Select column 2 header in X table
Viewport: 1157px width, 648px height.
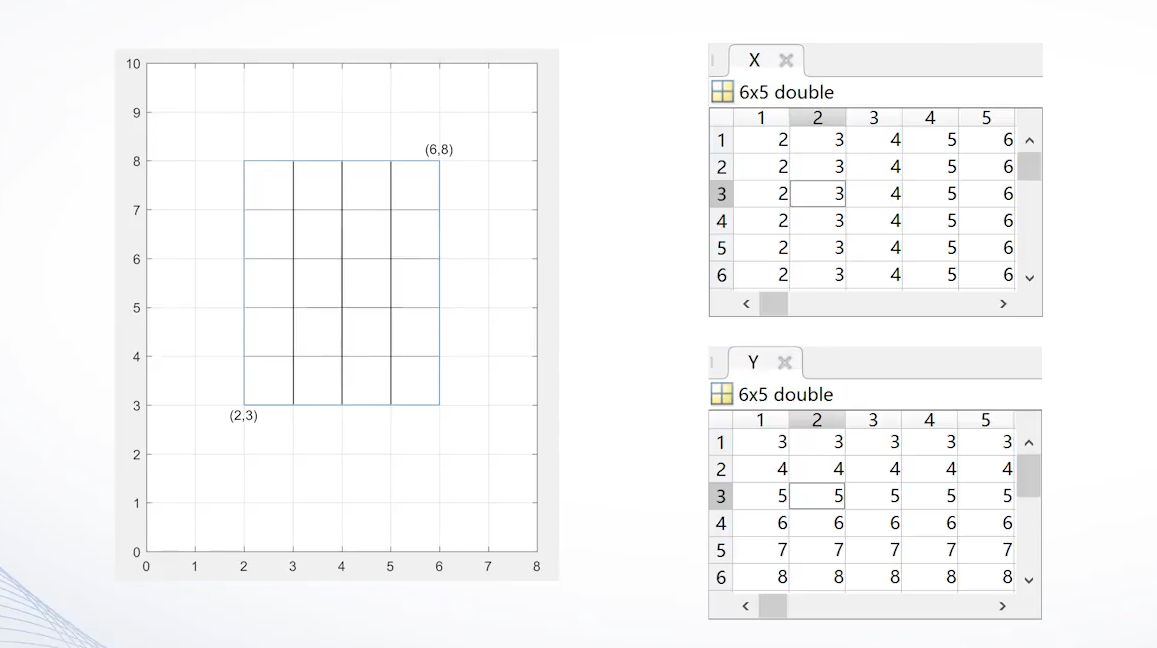818,117
